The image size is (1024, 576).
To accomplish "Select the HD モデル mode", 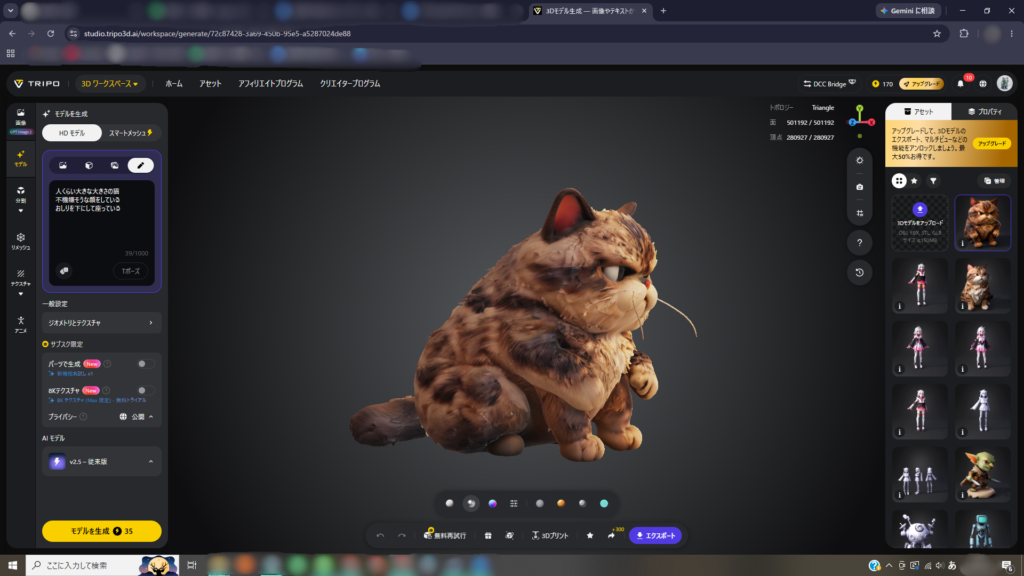I will (x=72, y=133).
